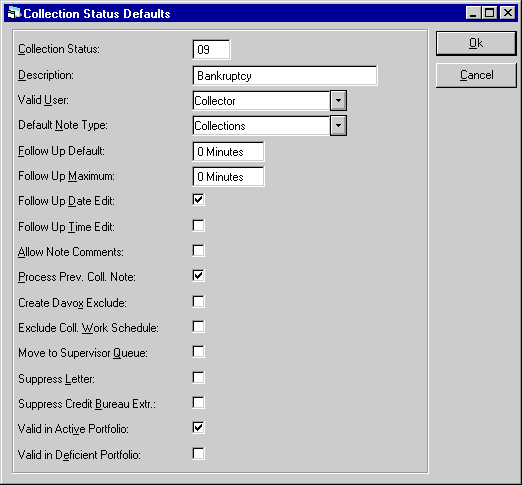Uncheck Valid in Active Portfolio checkbox
522x485 pixels.
[x=198, y=428]
